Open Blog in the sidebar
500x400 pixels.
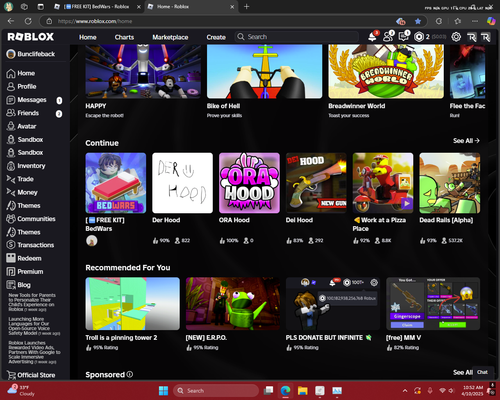19,285
